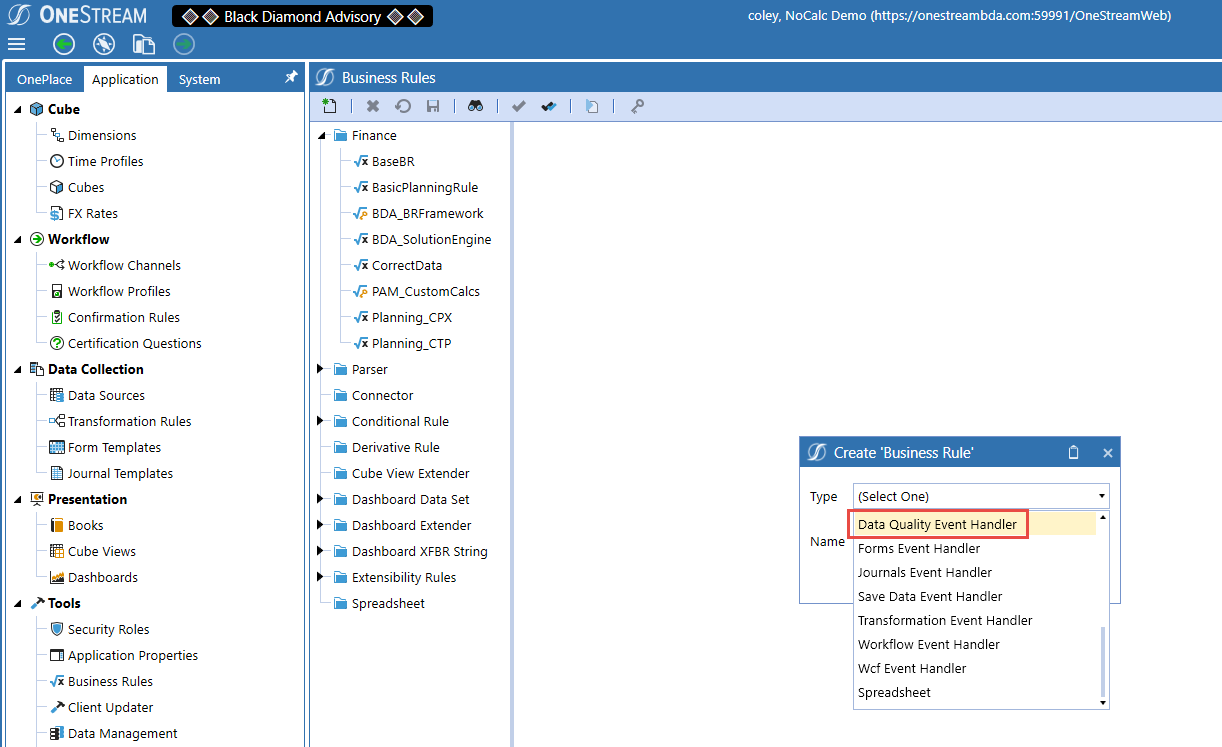This screenshot has height=747, width=1222.
Task: Click the double checkmark compile-all icon
Action: [549, 106]
